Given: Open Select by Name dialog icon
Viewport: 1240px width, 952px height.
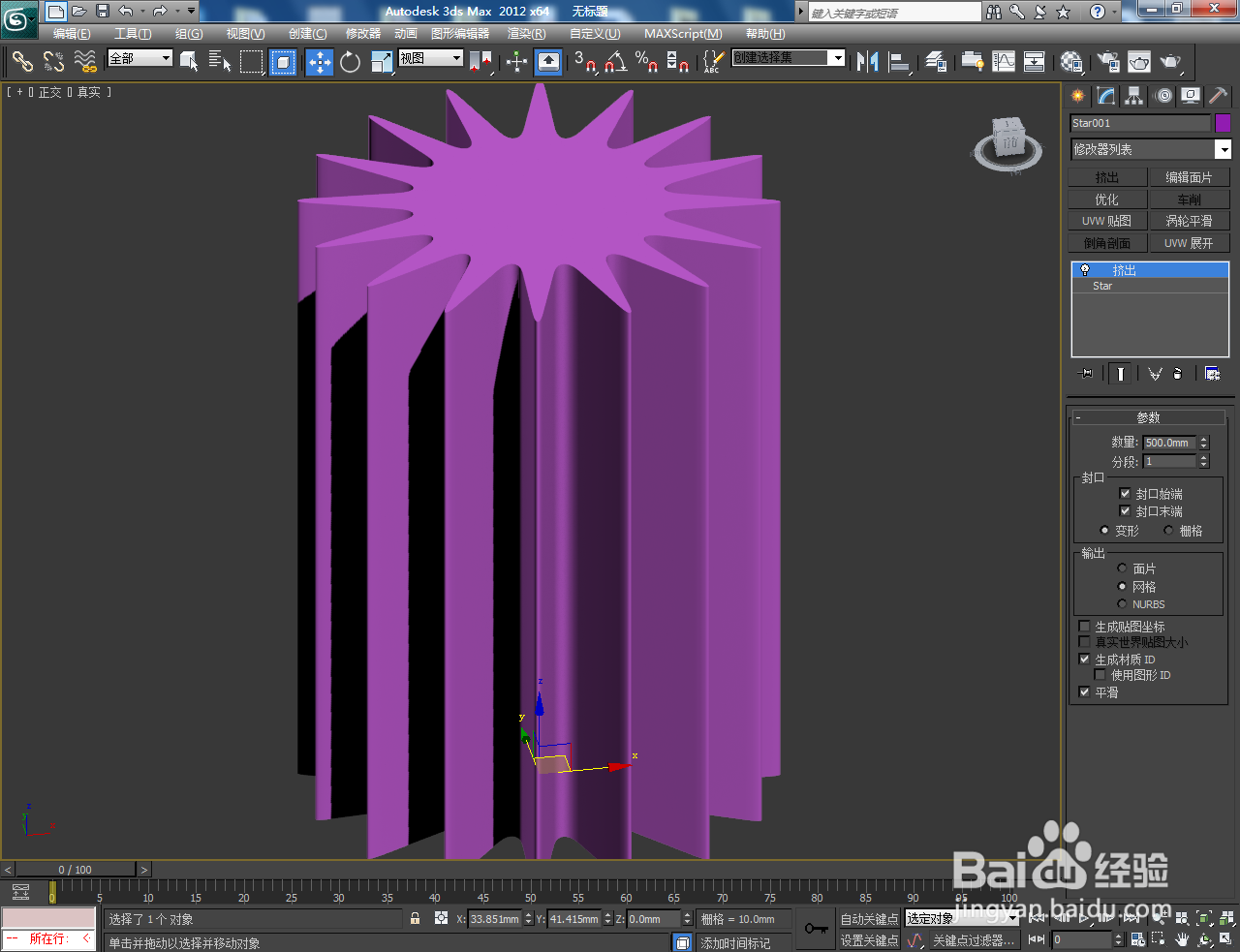Looking at the screenshot, I should tap(220, 61).
